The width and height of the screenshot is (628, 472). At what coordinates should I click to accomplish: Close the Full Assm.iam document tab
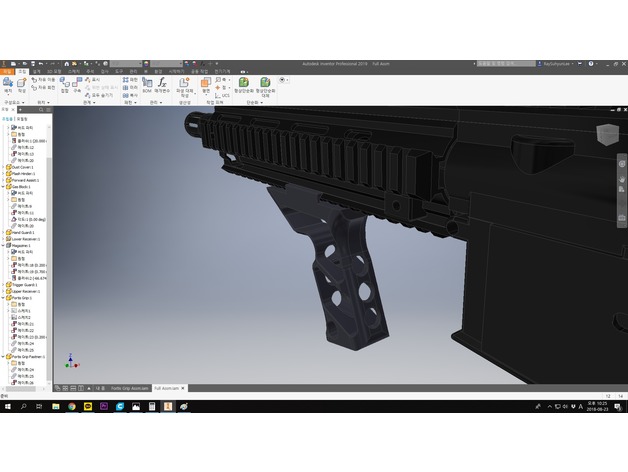(x=183, y=388)
